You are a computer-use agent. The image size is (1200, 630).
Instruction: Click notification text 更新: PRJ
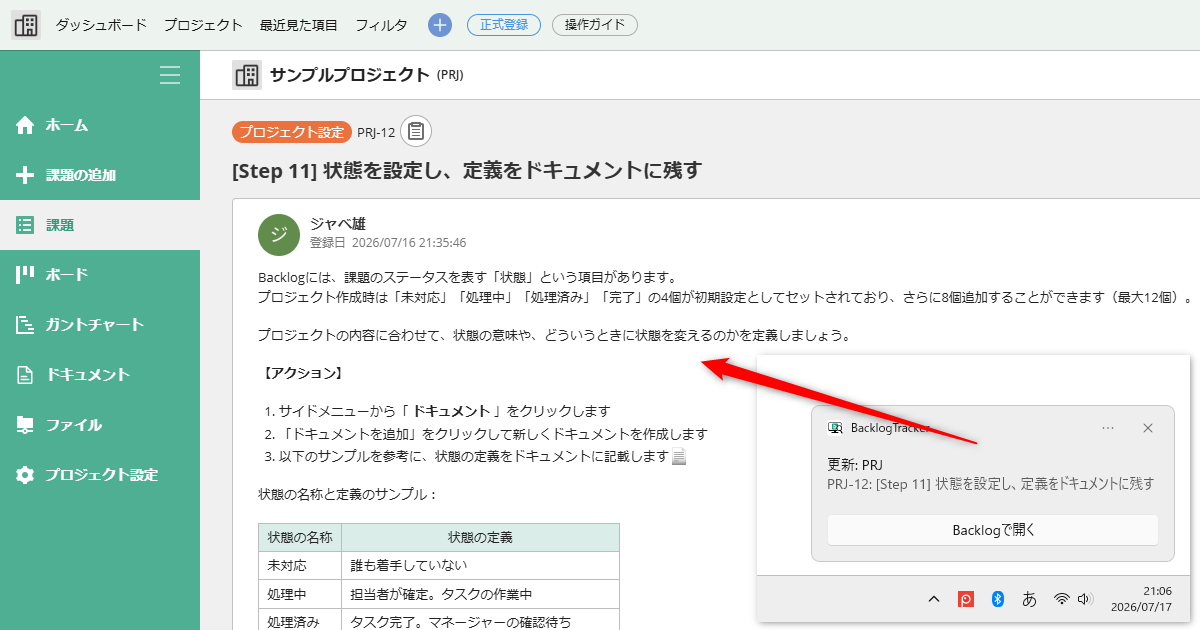pos(856,465)
